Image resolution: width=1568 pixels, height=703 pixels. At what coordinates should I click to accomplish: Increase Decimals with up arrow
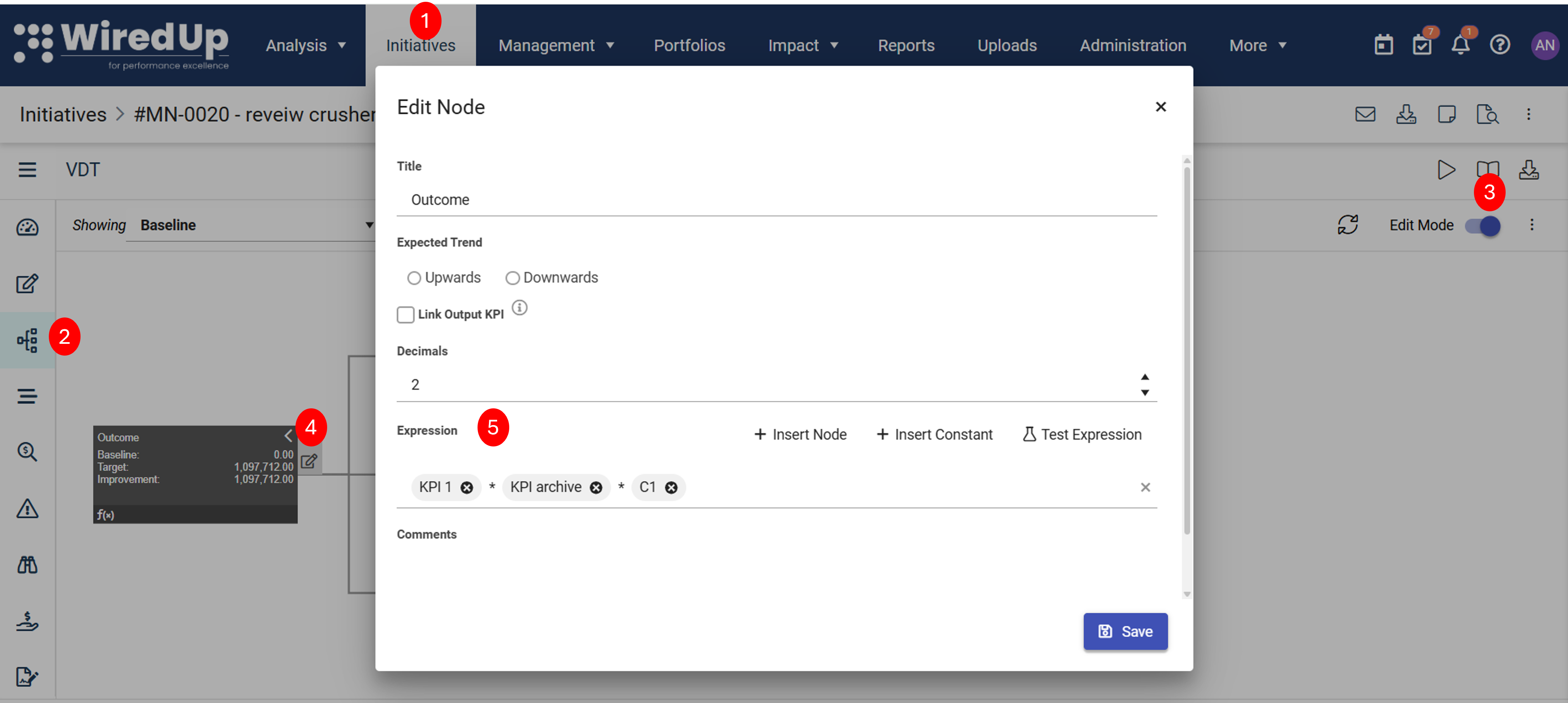click(x=1144, y=377)
